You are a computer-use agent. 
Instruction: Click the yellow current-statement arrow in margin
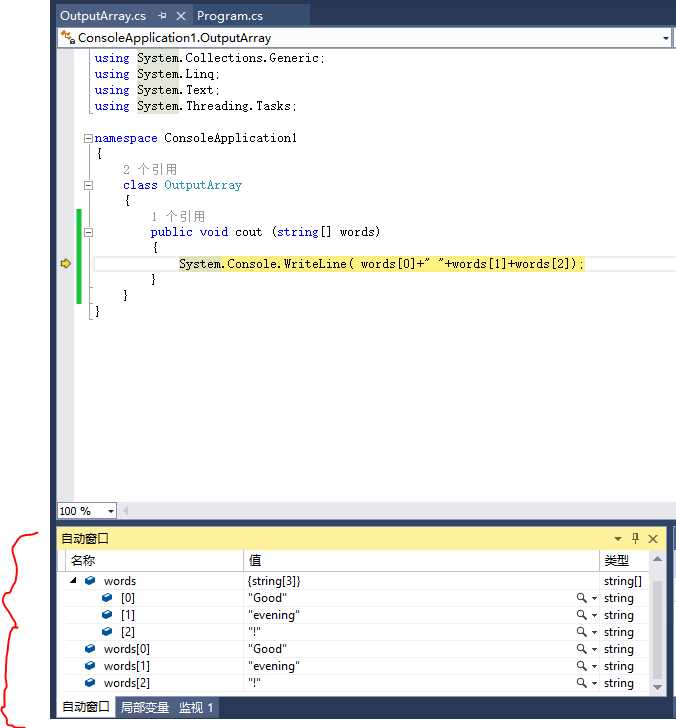point(65,264)
